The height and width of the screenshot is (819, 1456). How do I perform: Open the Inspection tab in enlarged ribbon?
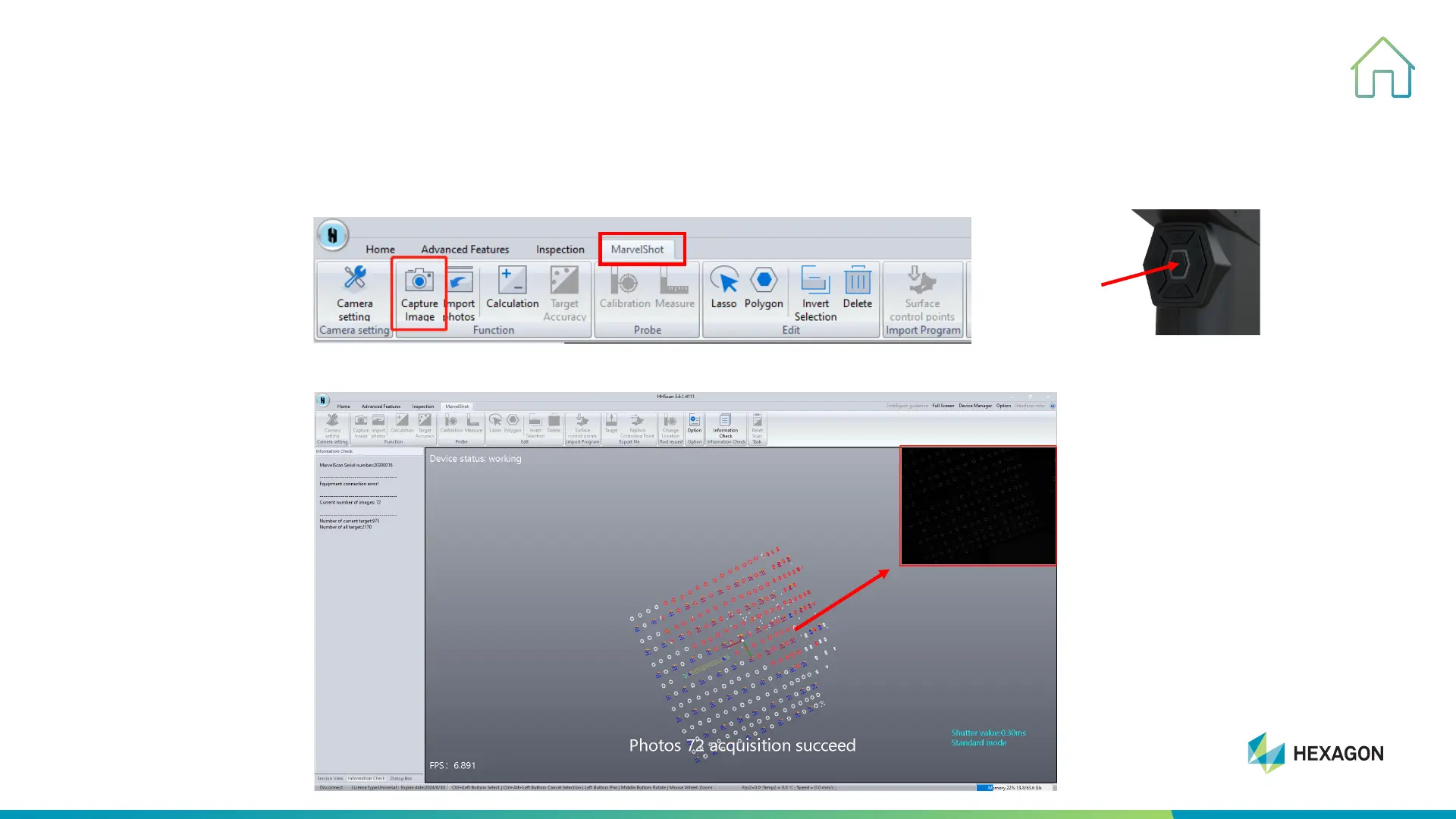pos(560,249)
